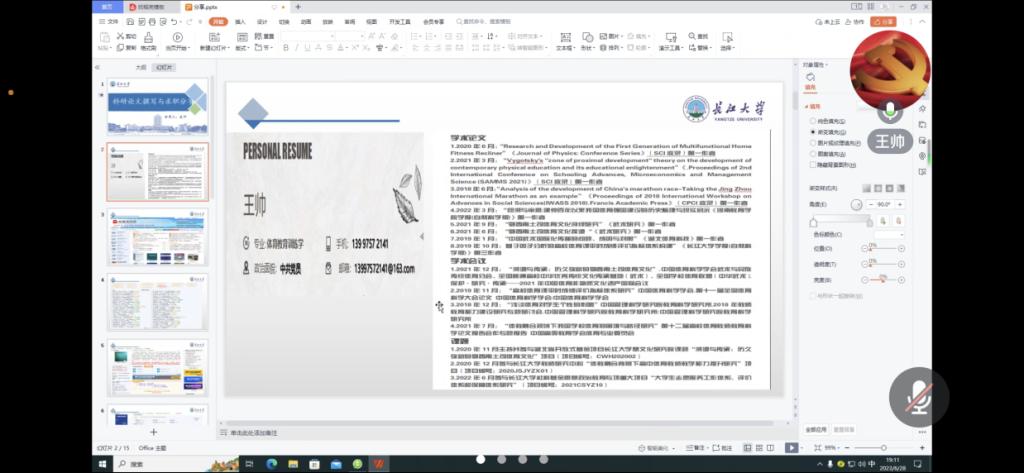Click the bold B formatting icon
The image size is (1024, 473).
[x=287, y=47]
